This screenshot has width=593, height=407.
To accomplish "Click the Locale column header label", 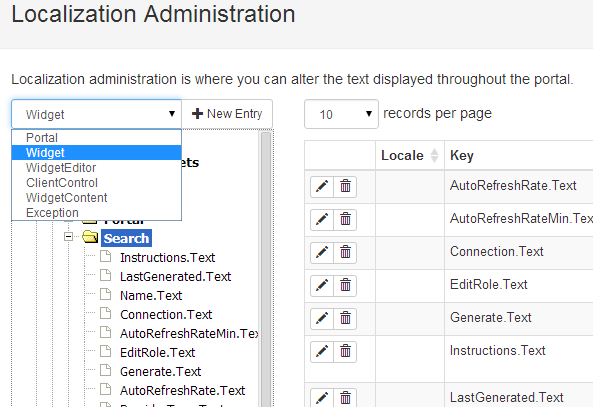I will tap(402, 155).
